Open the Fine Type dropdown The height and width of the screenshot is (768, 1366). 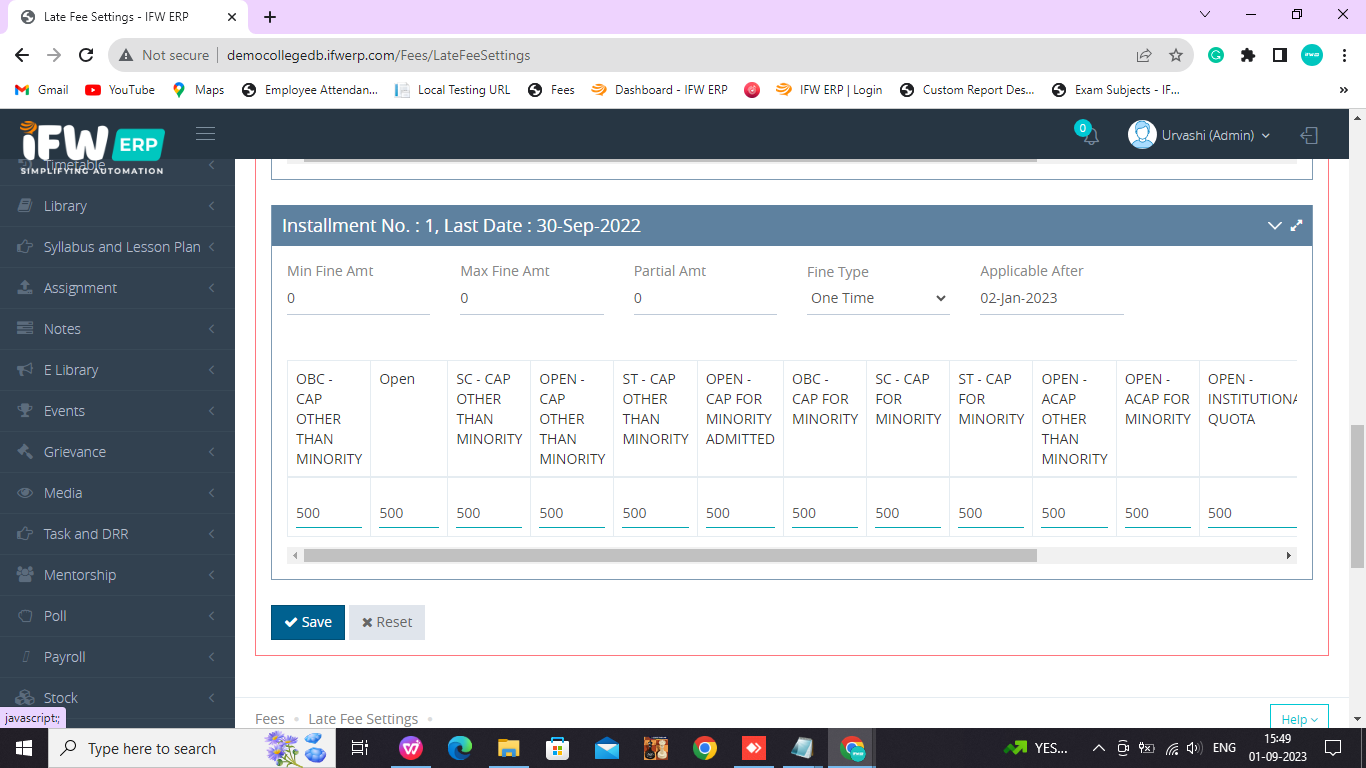tap(877, 298)
